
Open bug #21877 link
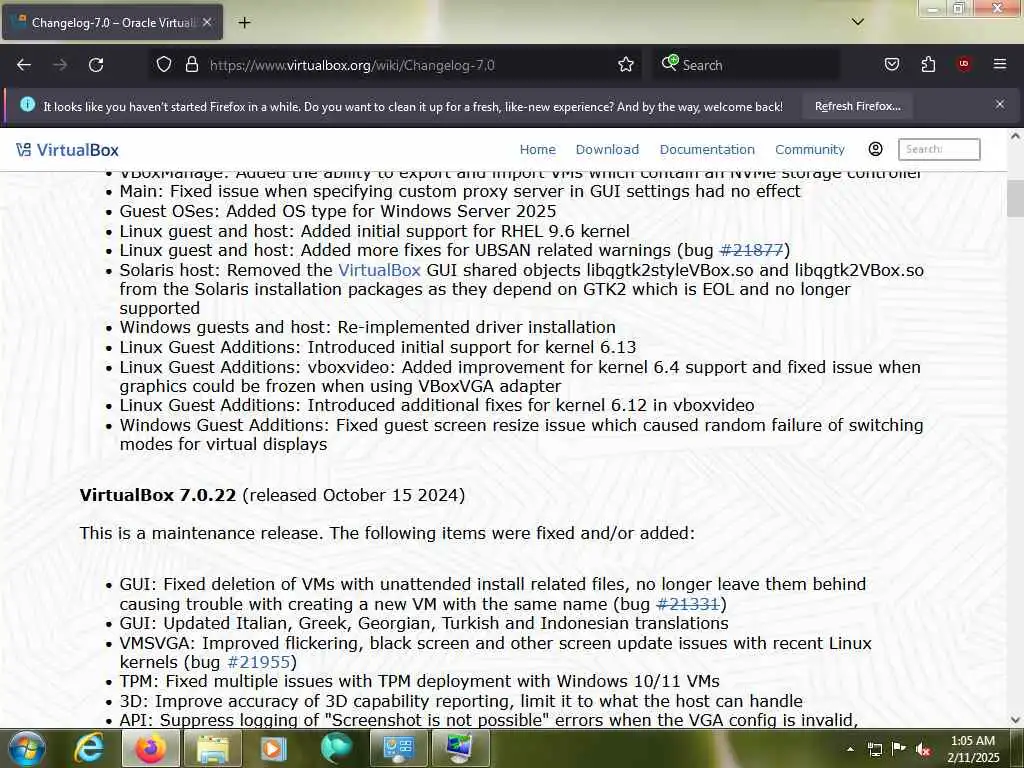[x=751, y=250]
